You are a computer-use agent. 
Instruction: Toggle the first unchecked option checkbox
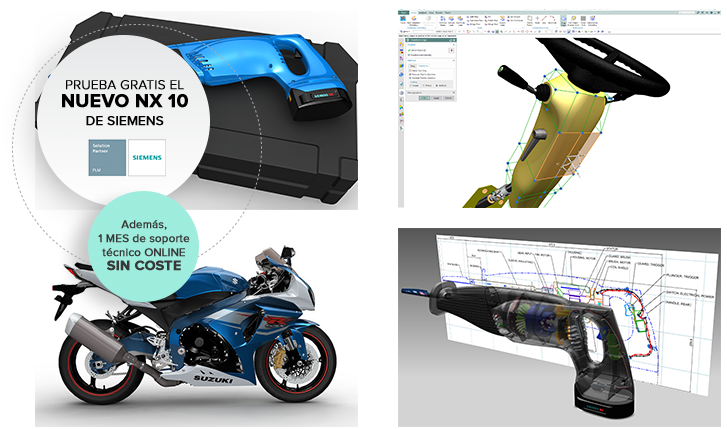410,70
